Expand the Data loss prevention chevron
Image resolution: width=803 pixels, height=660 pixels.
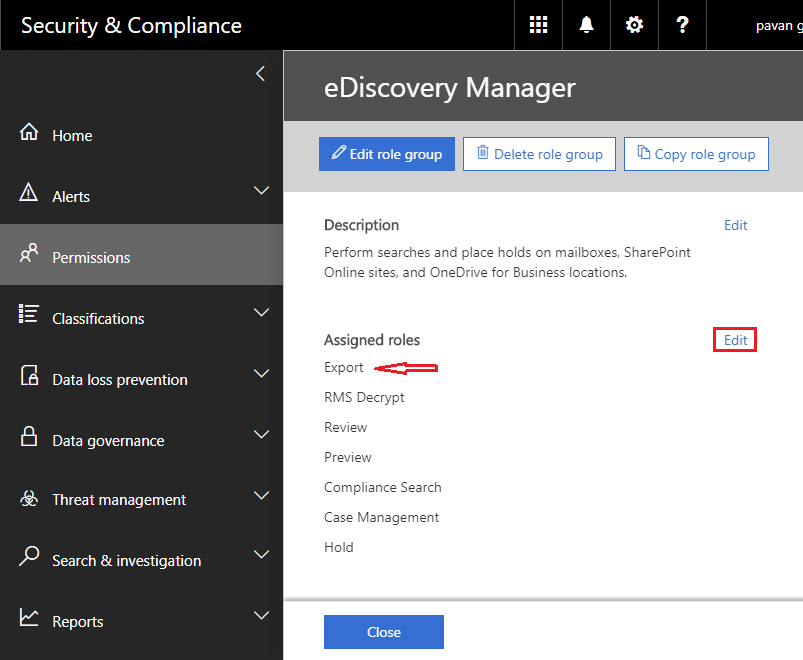(261, 374)
